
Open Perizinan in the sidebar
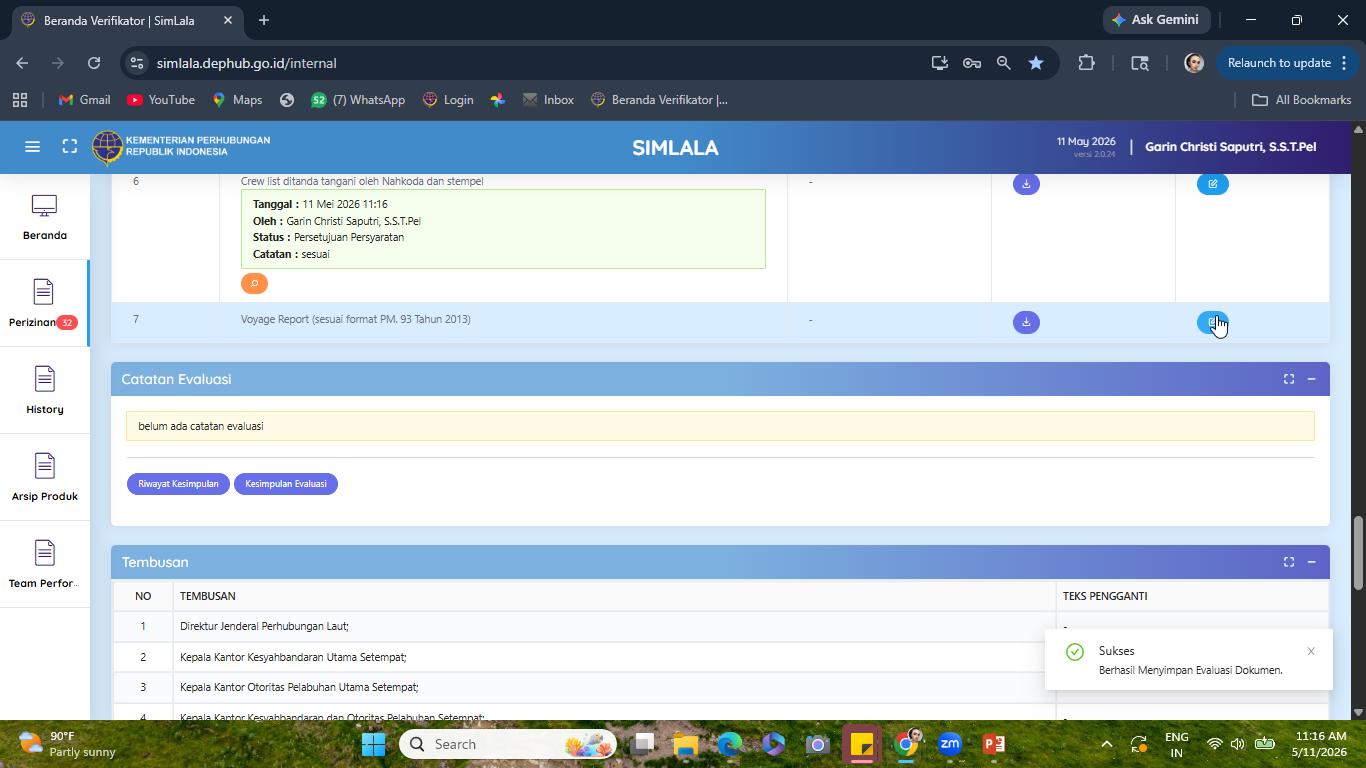pyautogui.click(x=45, y=304)
